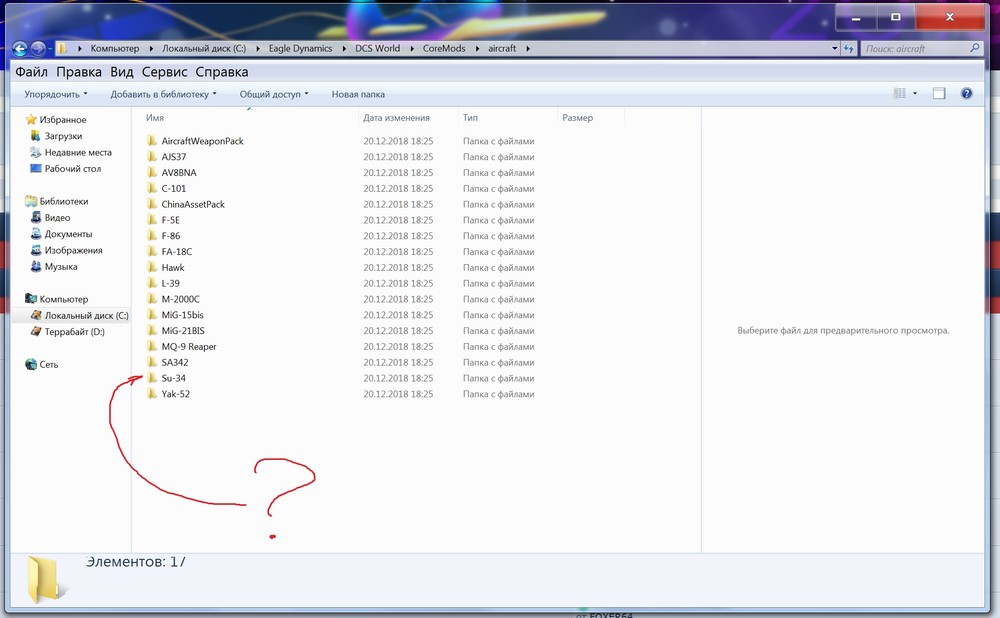1000x618 pixels.
Task: Open Рабочий стол in sidebar
Action: [x=73, y=169]
